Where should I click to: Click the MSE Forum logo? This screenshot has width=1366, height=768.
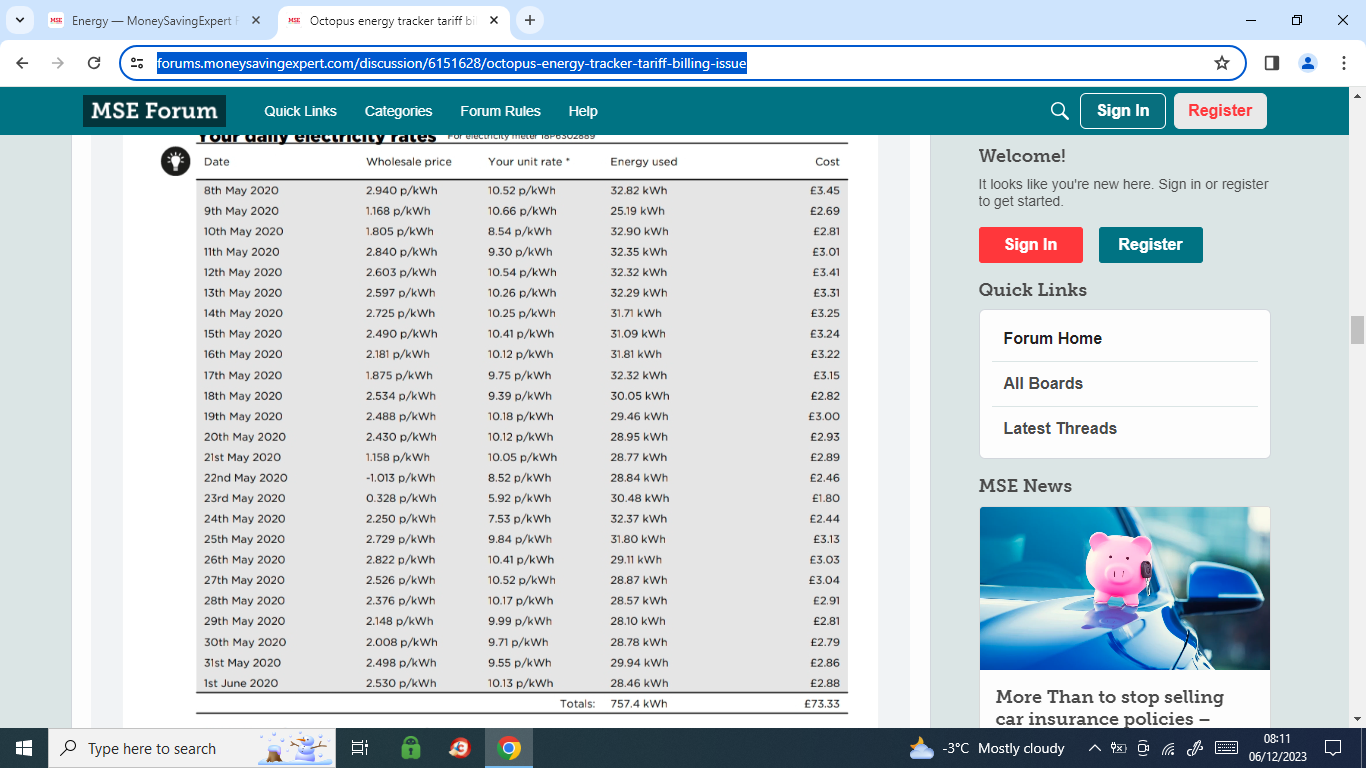click(154, 111)
